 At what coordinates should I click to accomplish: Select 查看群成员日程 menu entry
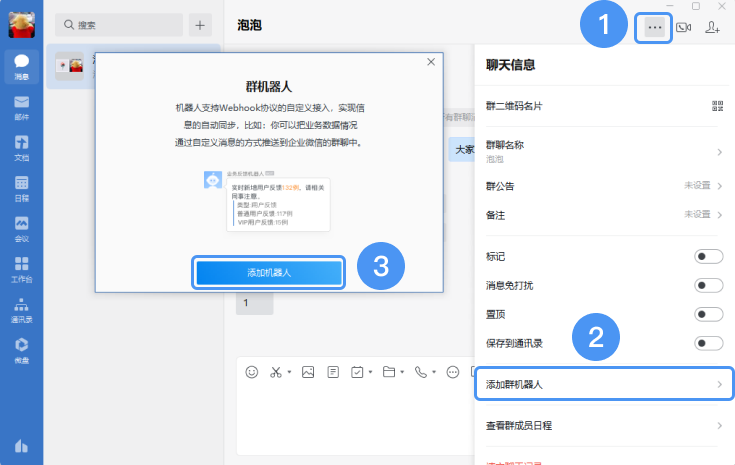(x=603, y=425)
